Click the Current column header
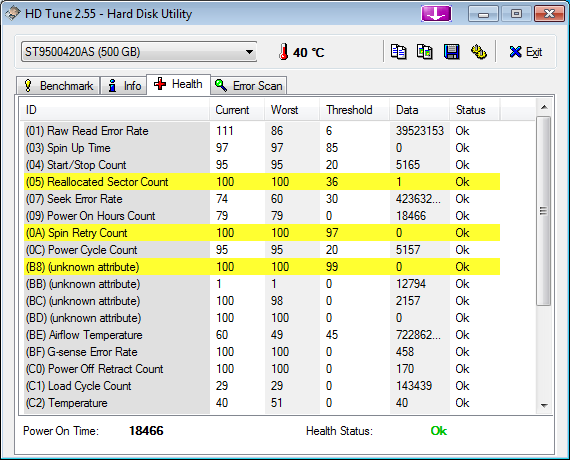The width and height of the screenshot is (571, 463). 237,110
